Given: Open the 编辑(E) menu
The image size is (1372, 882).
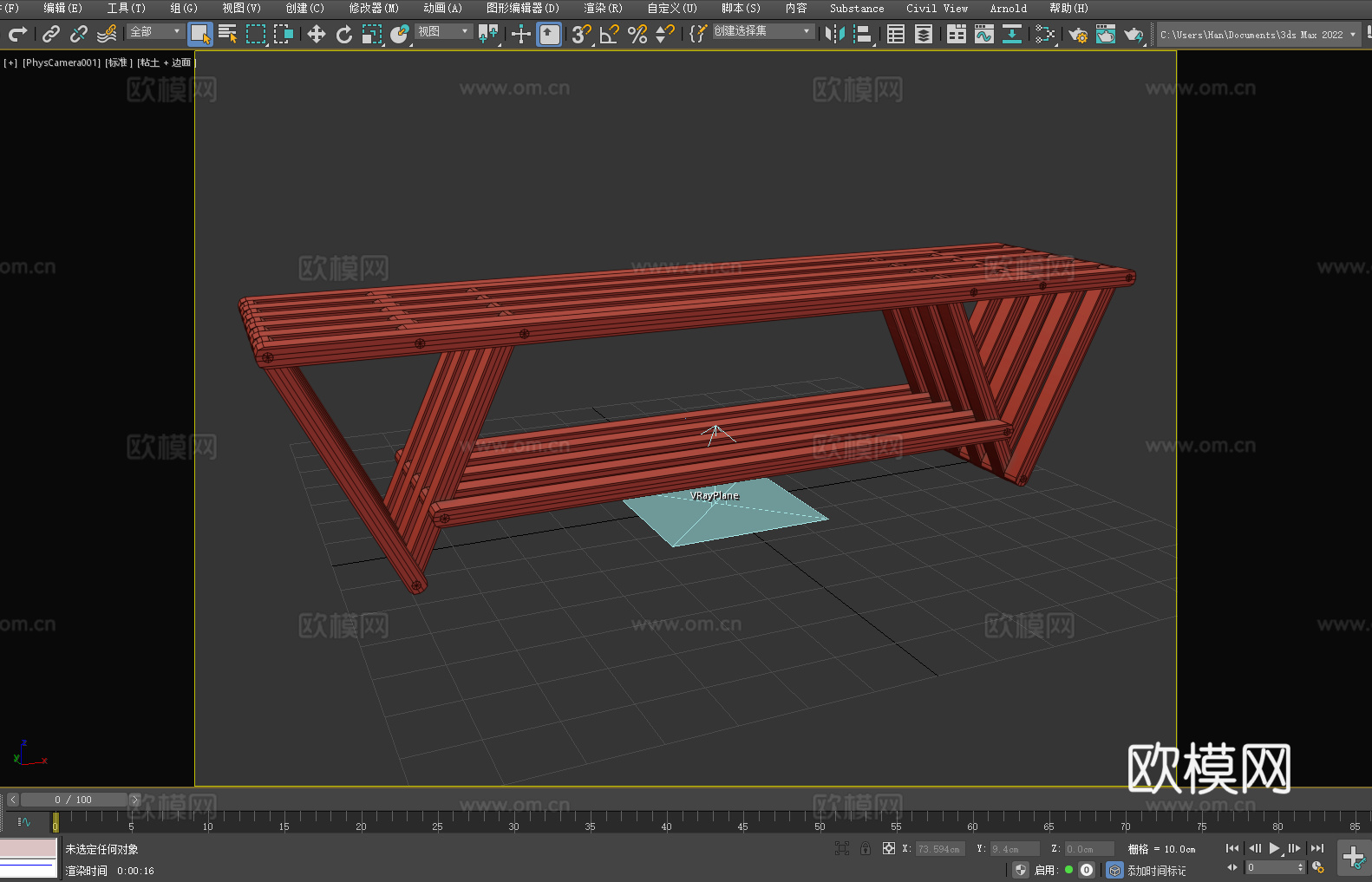Looking at the screenshot, I should (x=62, y=8).
